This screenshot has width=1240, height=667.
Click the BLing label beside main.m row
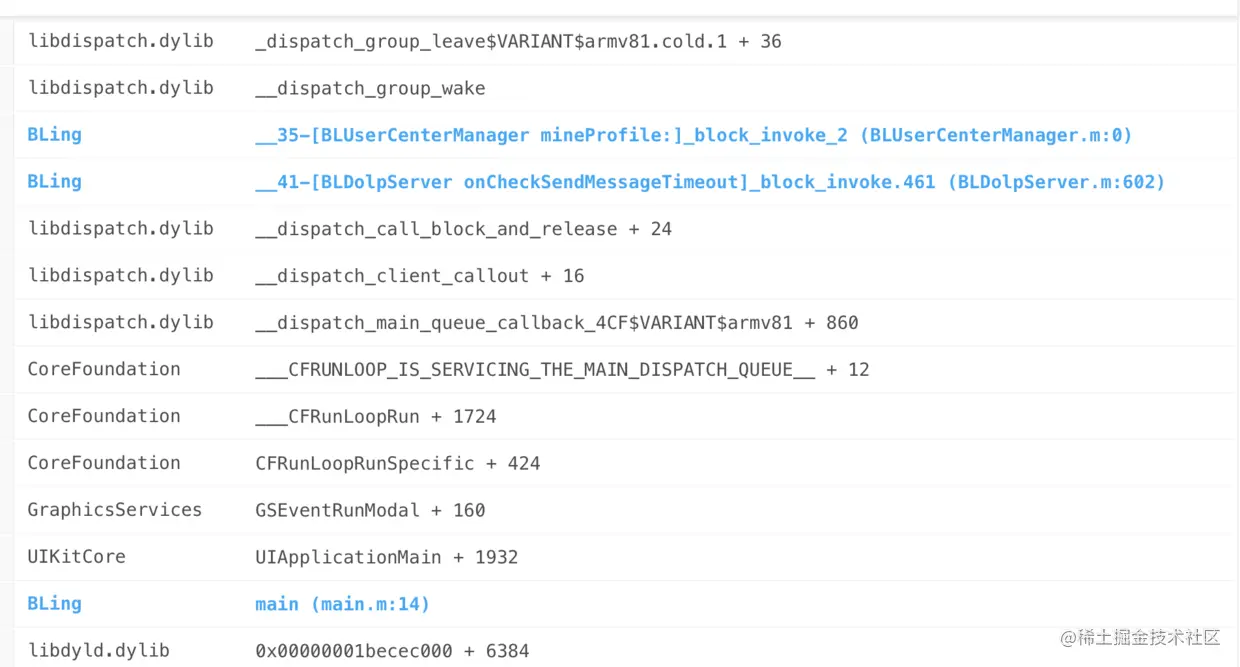coord(54,604)
